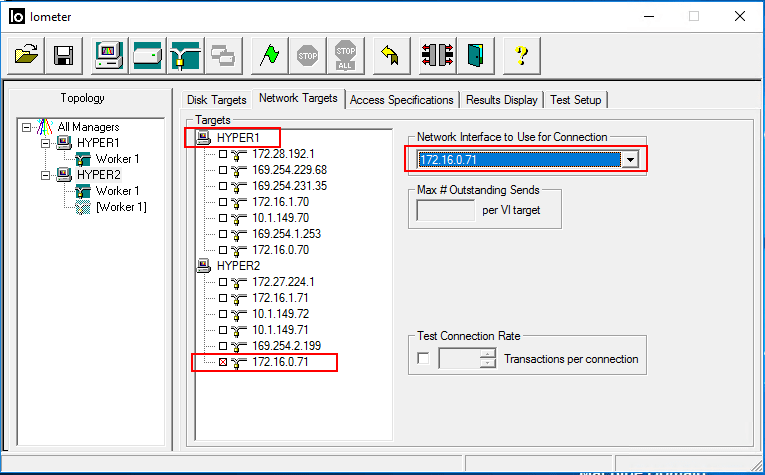Start new manager computer icon

click(109, 55)
